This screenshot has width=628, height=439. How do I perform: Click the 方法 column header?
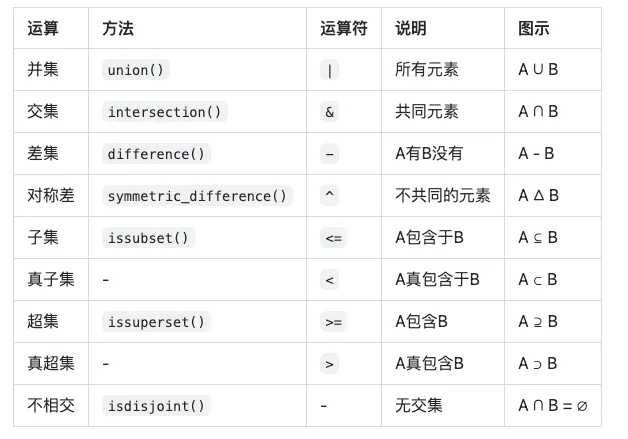118,29
